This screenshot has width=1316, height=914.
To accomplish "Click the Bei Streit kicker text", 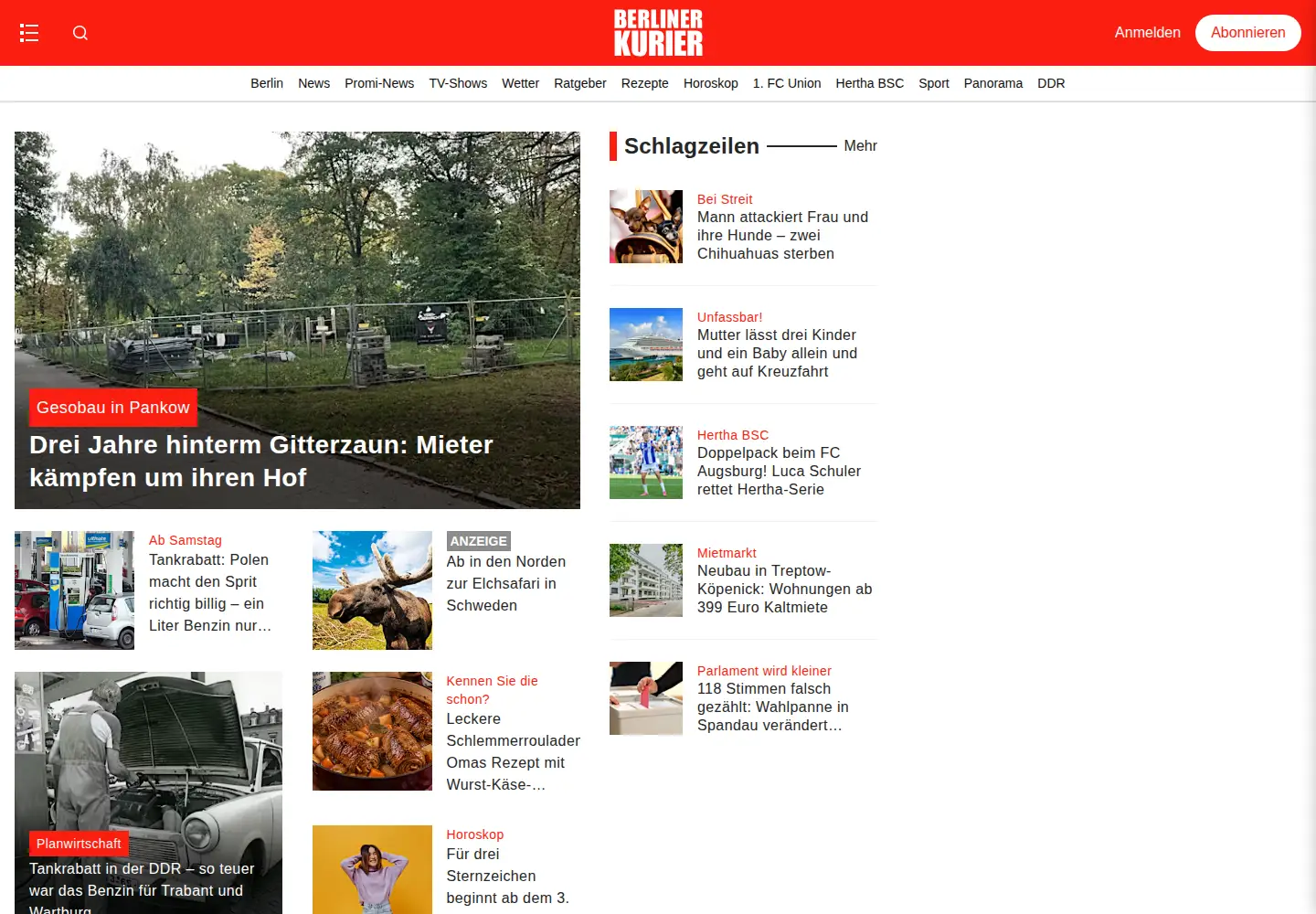I will coord(725,199).
